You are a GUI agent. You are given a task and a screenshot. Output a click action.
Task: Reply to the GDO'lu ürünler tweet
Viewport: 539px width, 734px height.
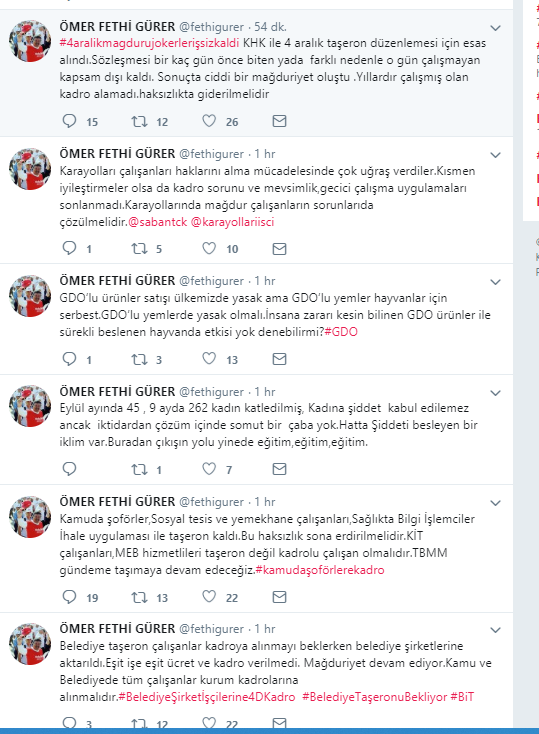69,359
